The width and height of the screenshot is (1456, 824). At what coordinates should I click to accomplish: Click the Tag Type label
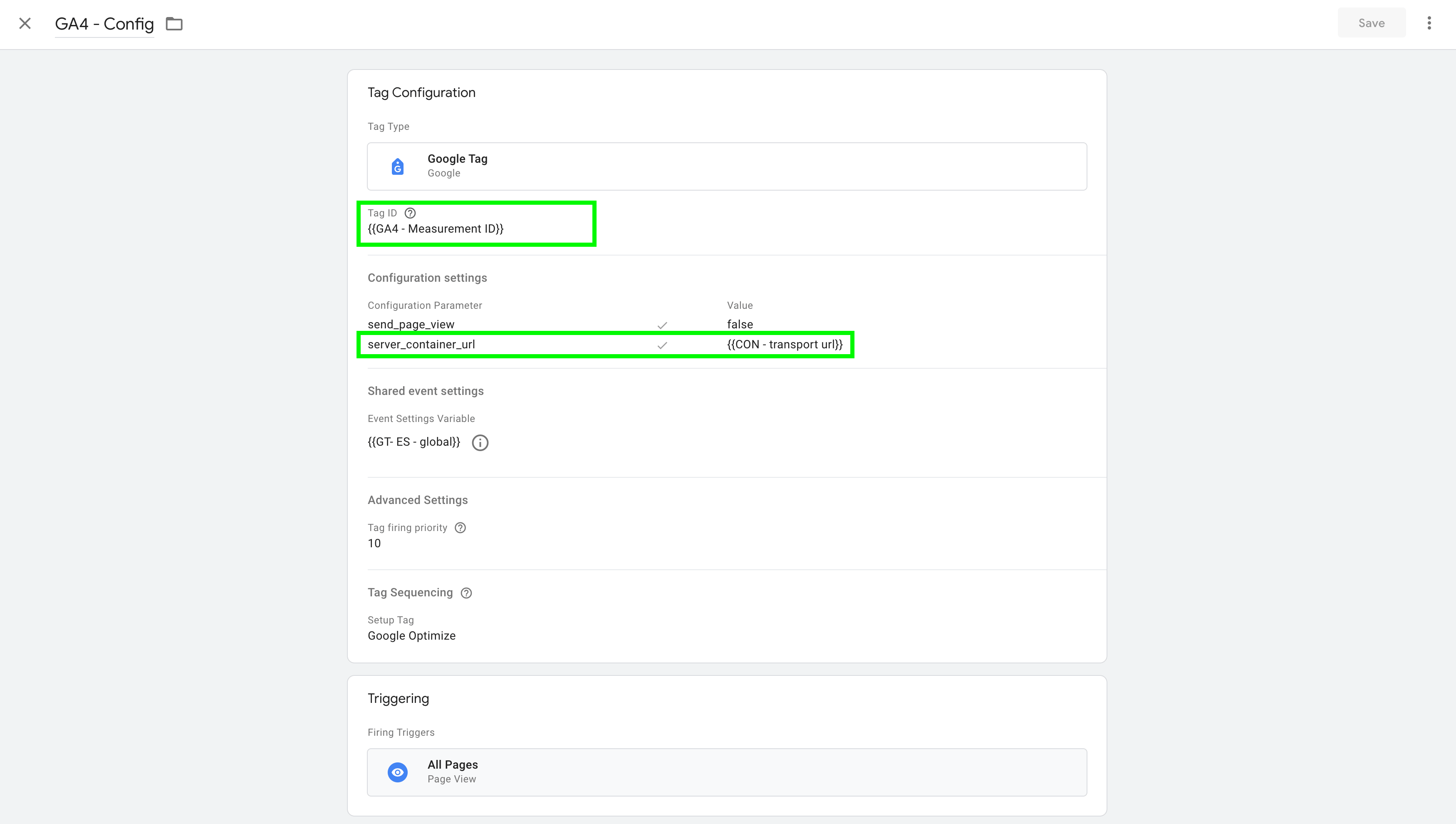tap(388, 127)
